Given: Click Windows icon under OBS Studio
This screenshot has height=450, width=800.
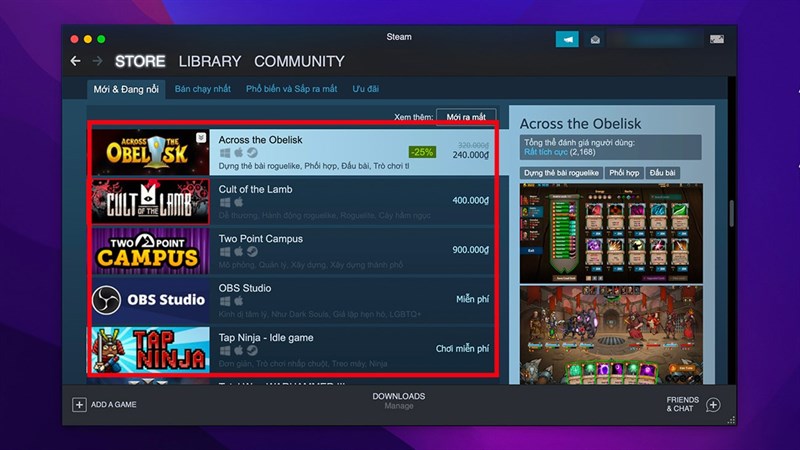Looking at the screenshot, I should pyautogui.click(x=225, y=301).
